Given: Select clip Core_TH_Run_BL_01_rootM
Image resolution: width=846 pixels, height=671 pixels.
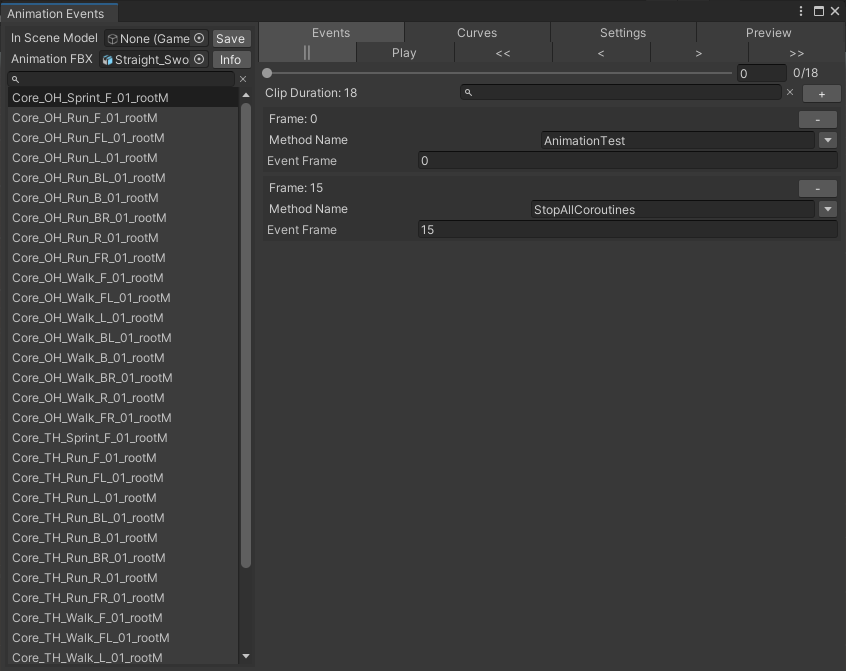Looking at the screenshot, I should pos(123,517).
